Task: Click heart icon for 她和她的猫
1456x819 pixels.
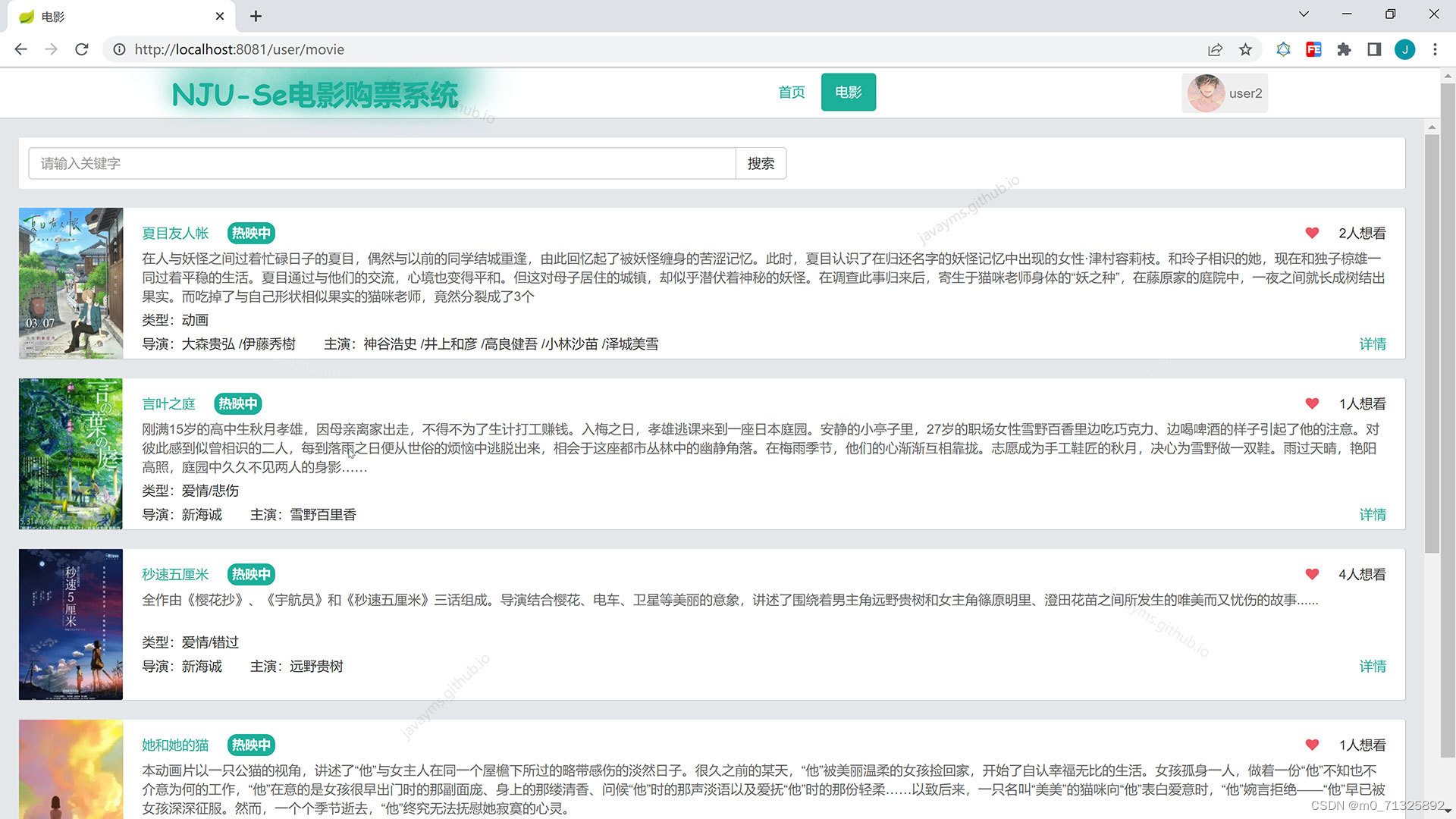Action: [x=1312, y=745]
